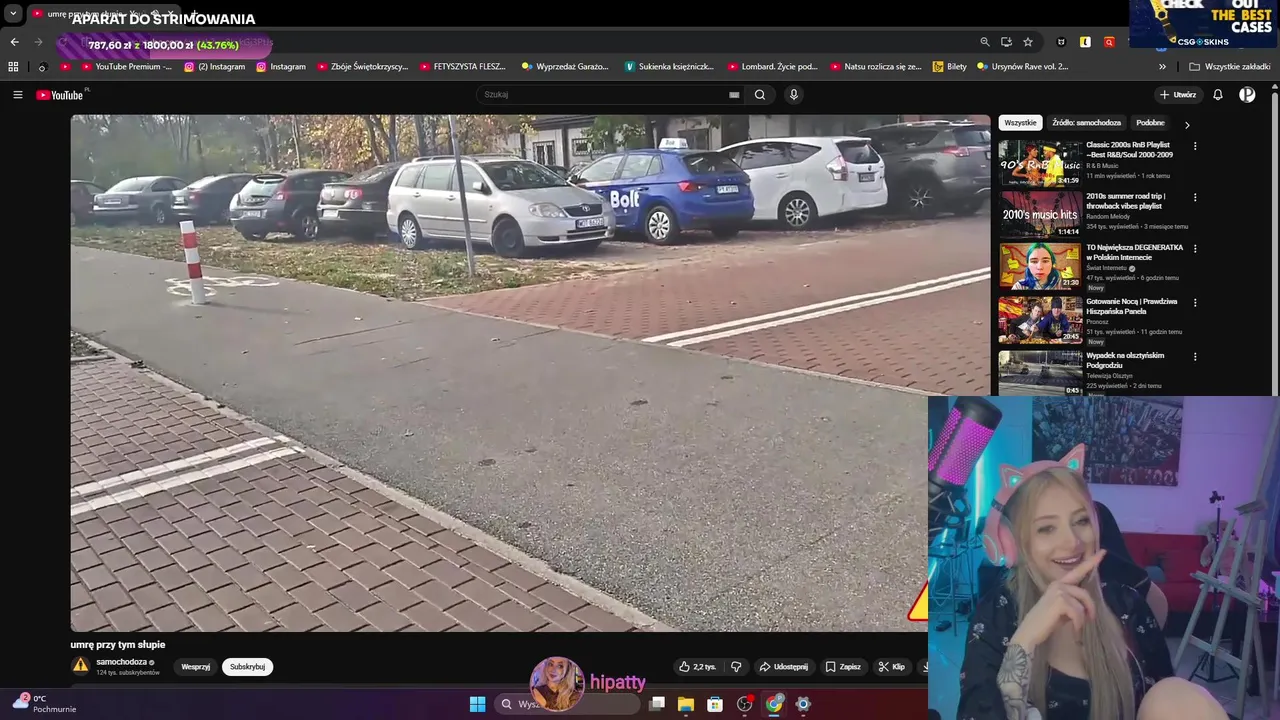Open more options for 2010s summer road trip
This screenshot has width=1280, height=720.
[x=1195, y=197]
